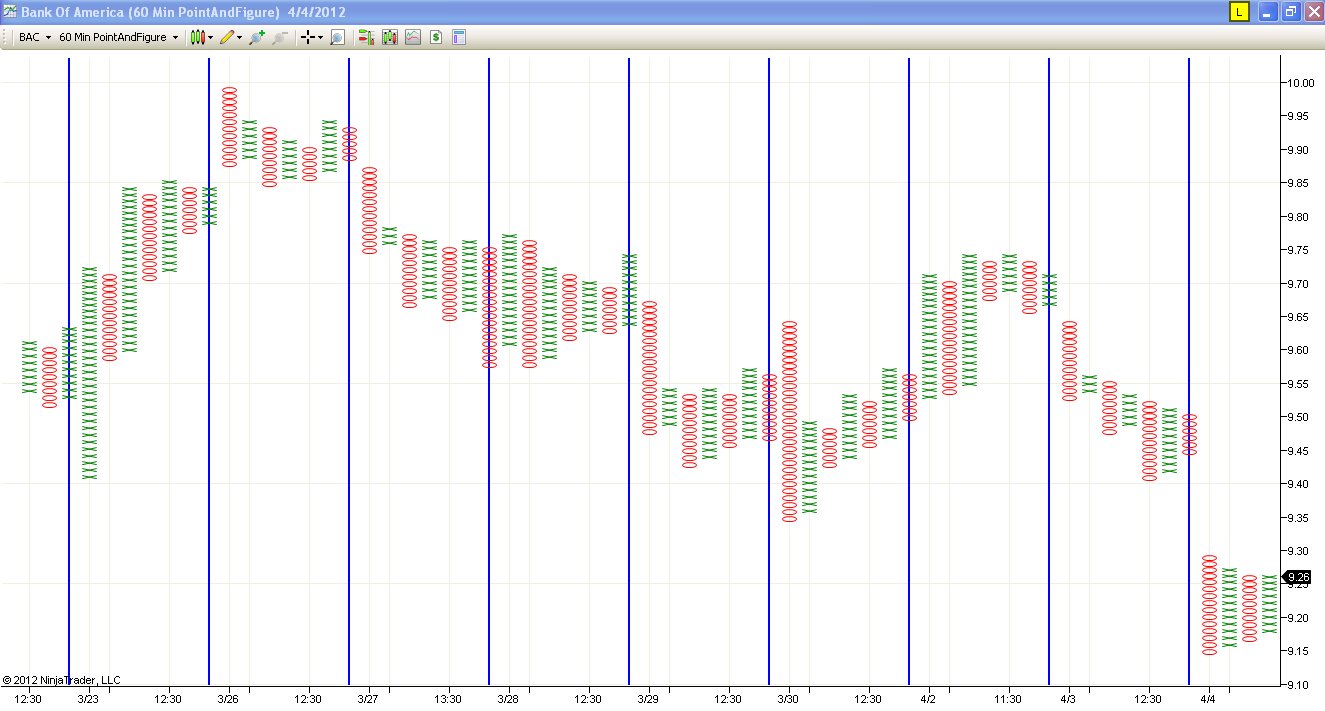This screenshot has width=1325, height=711.
Task: Click the 3/30 date label
Action: point(788,699)
